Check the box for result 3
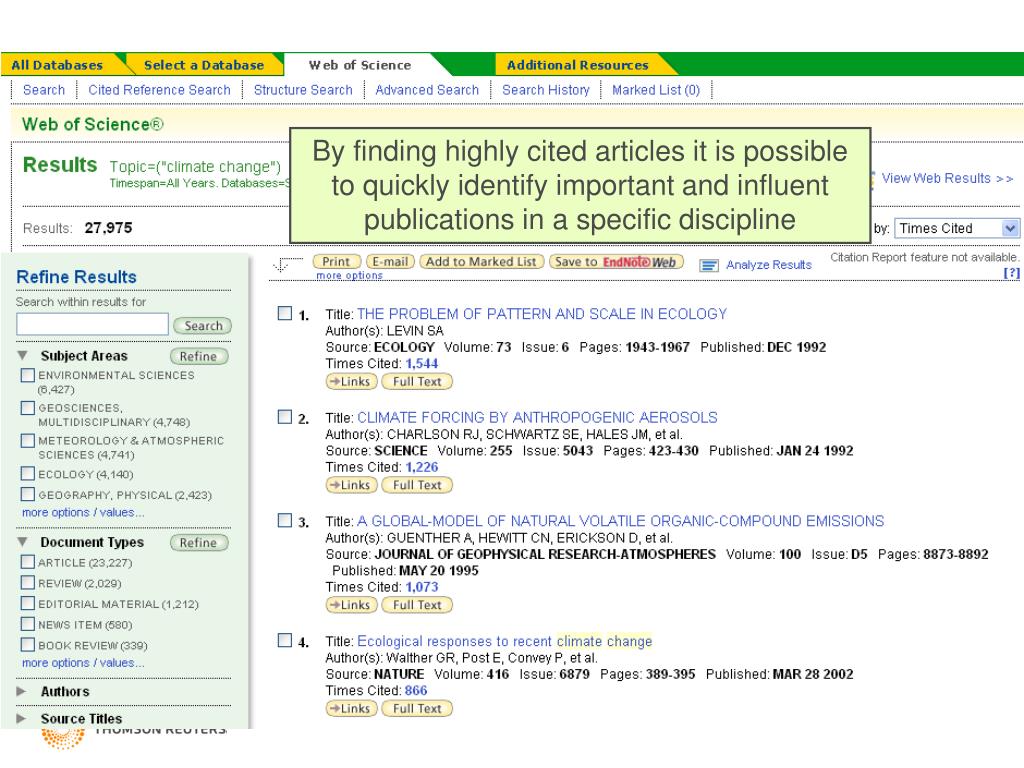This screenshot has width=1024, height=768. pyautogui.click(x=285, y=520)
